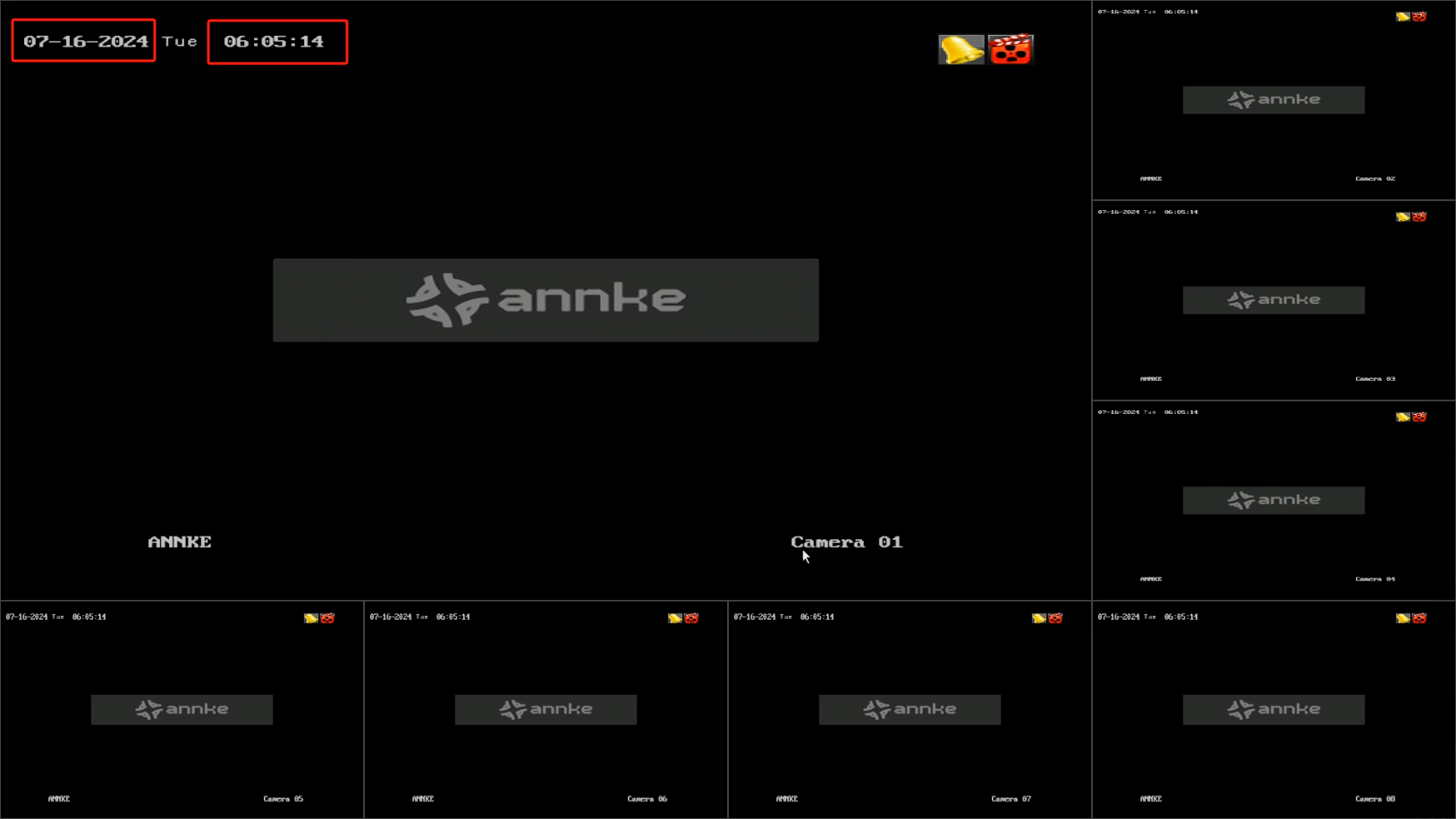Click the 07-16-2024 date on Camera 04 feed
Screen dimensions: 1456x819
tap(1119, 413)
